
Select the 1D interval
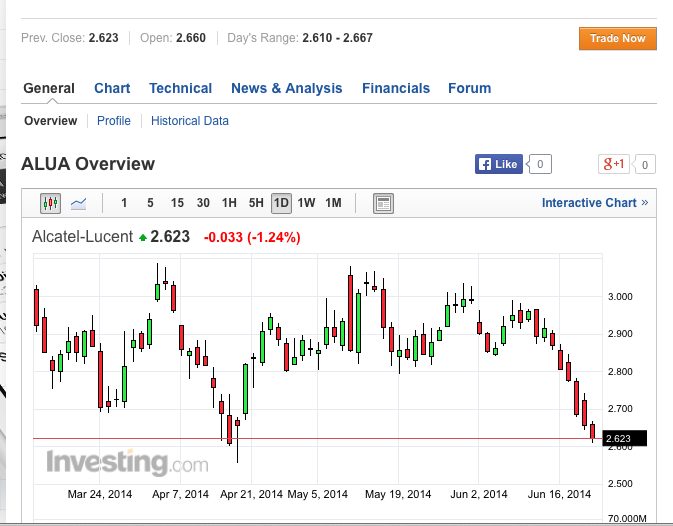tap(281, 203)
